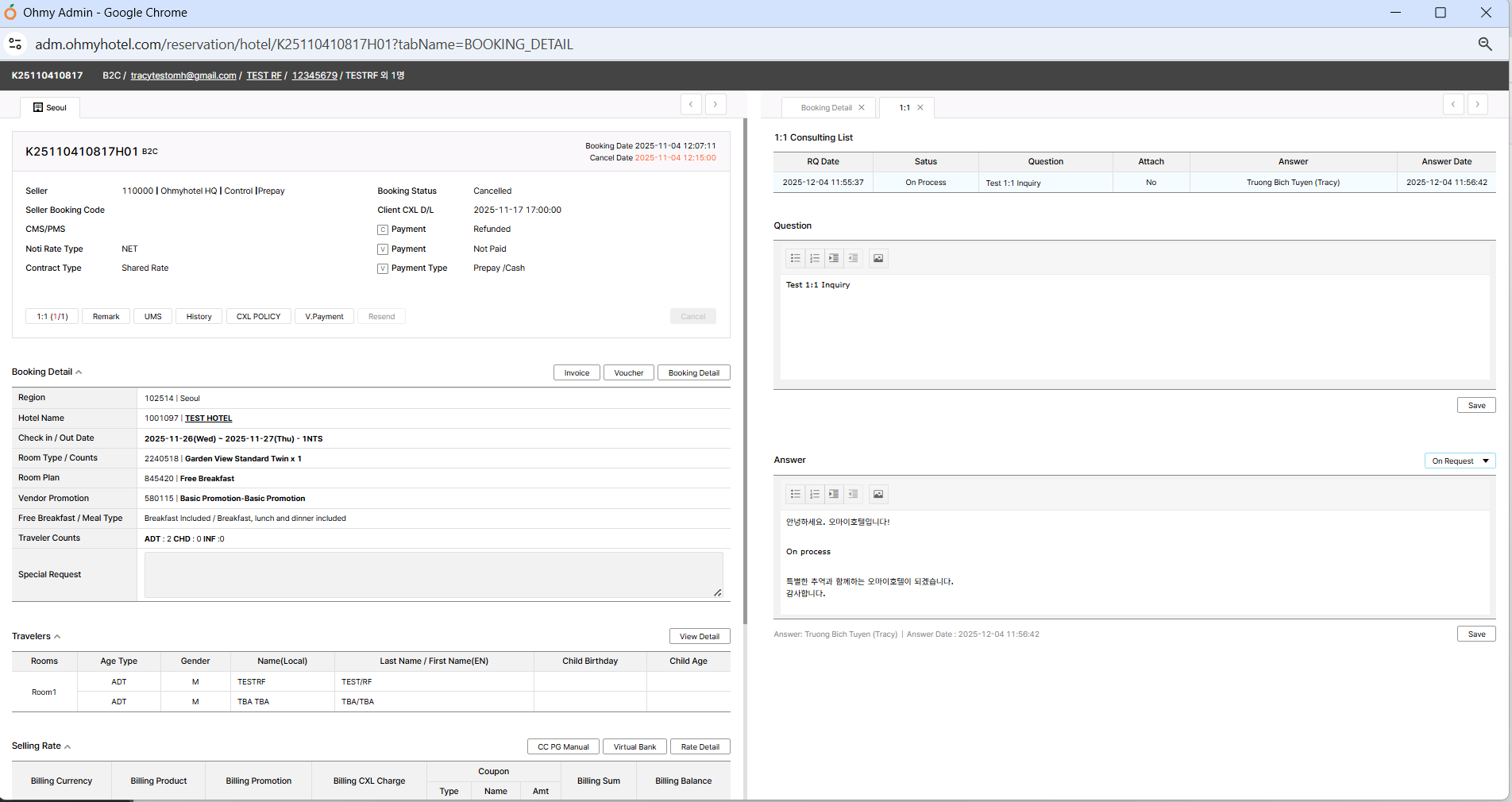Close the Booking Detail tab
This screenshot has height=802, width=1512.
coord(862,108)
